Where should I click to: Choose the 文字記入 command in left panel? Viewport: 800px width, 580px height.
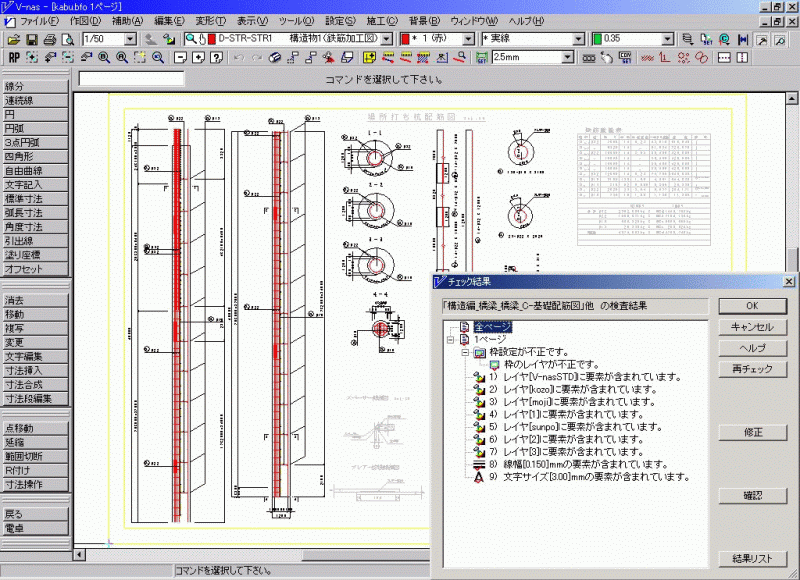pyautogui.click(x=23, y=185)
